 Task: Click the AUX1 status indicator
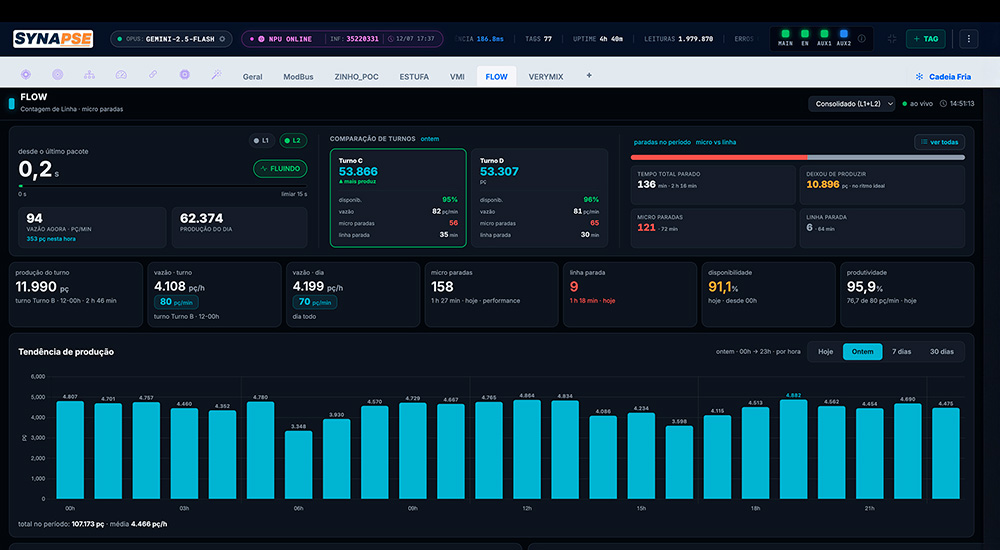pyautogui.click(x=824, y=38)
